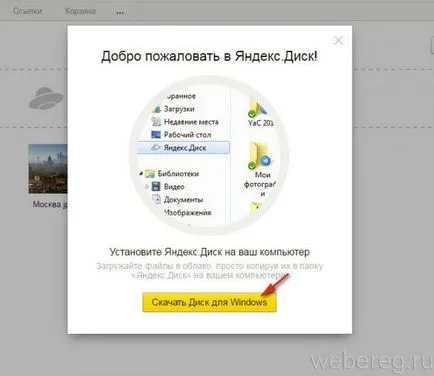Screen dimensions: 434x376
Task: Open the Ссылки tab behind the dialog
Action: click(27, 11)
